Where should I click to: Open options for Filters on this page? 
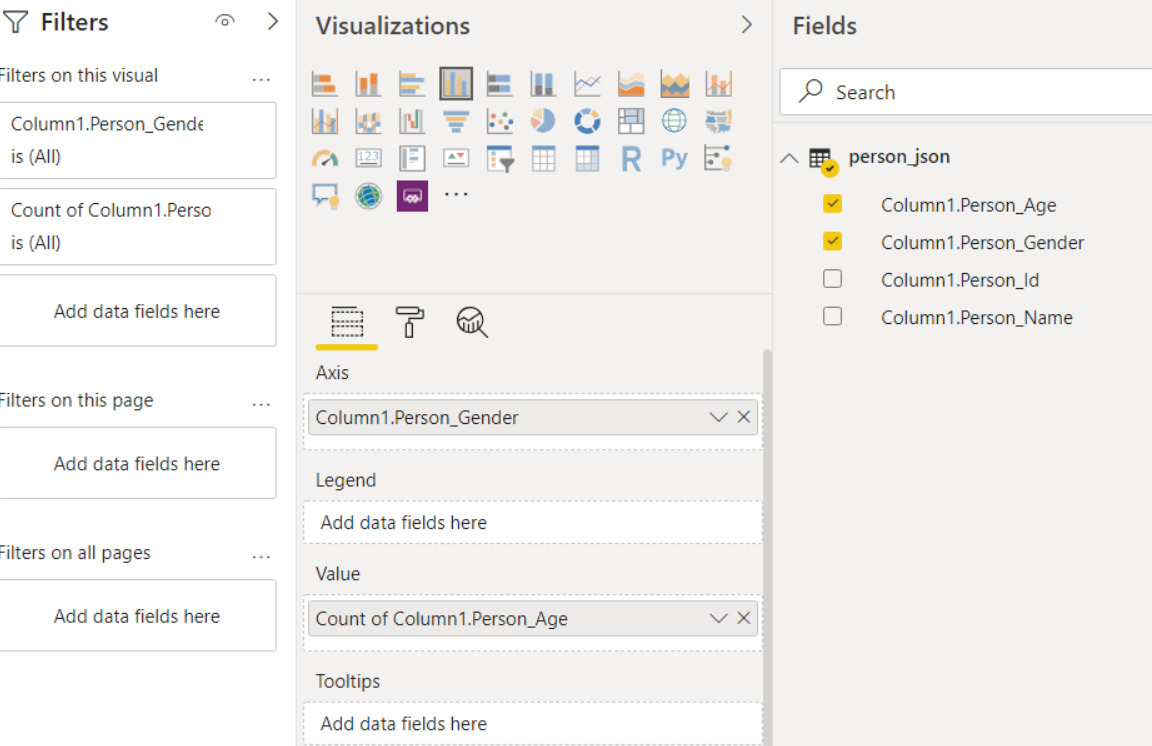coord(261,404)
